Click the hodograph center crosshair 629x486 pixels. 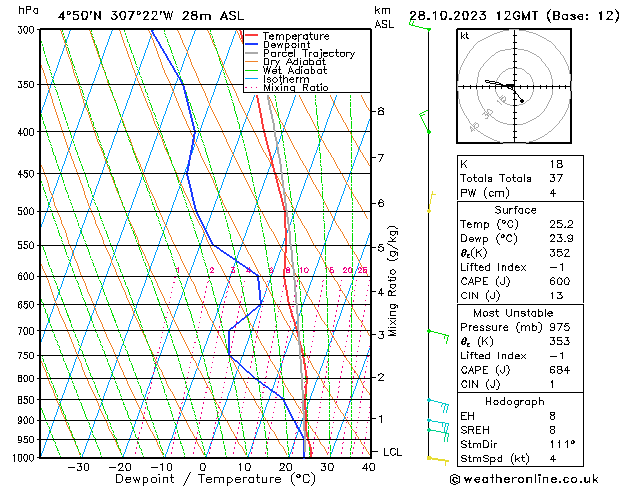(514, 87)
